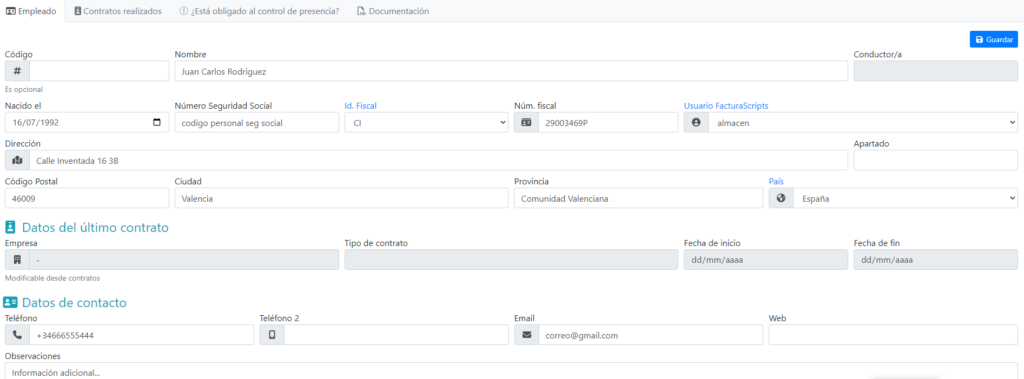Click the building icon beside Empresa field
Viewport: 1024px width, 379px height.
pyautogui.click(x=18, y=259)
